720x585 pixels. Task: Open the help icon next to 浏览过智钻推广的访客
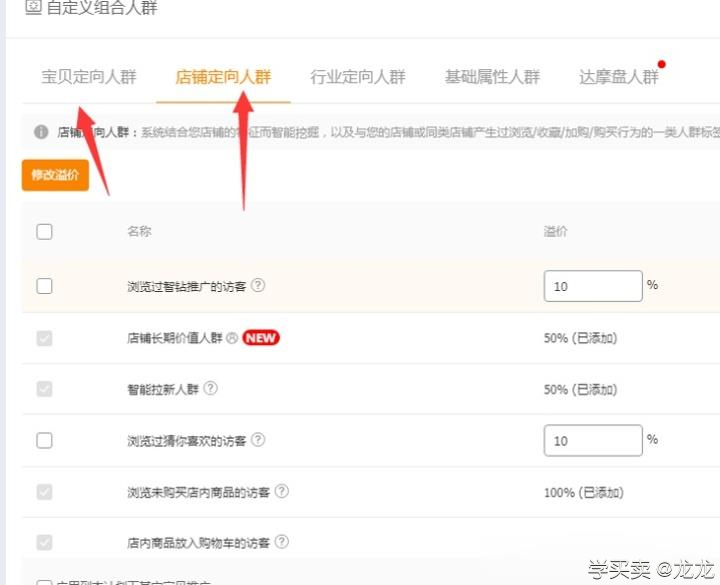258,286
